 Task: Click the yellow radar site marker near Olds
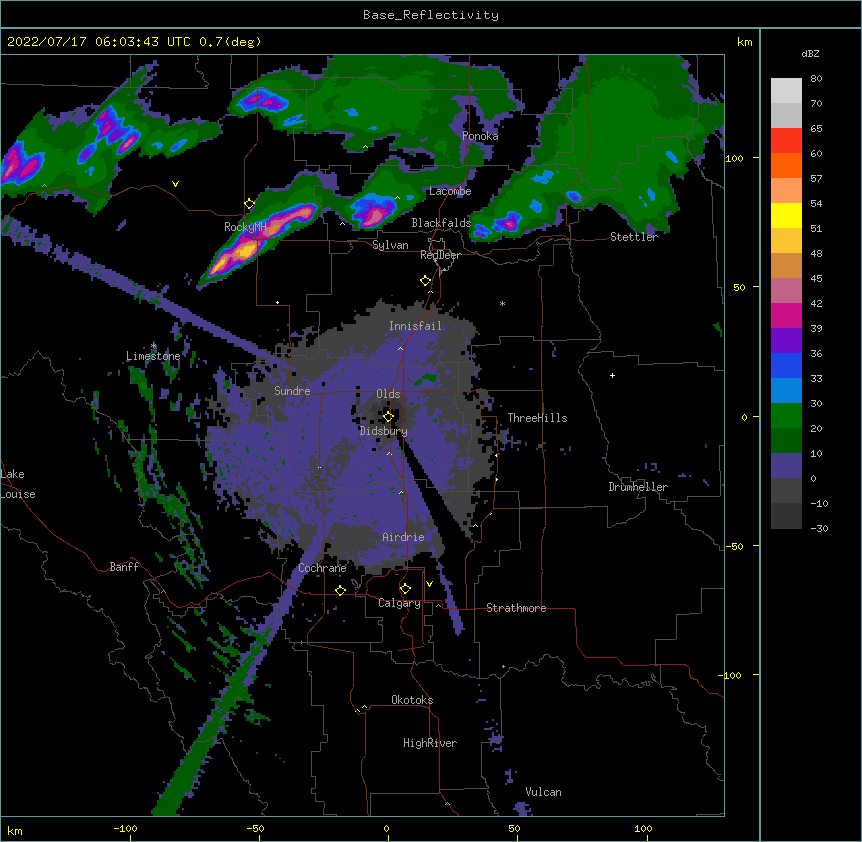click(x=388, y=417)
